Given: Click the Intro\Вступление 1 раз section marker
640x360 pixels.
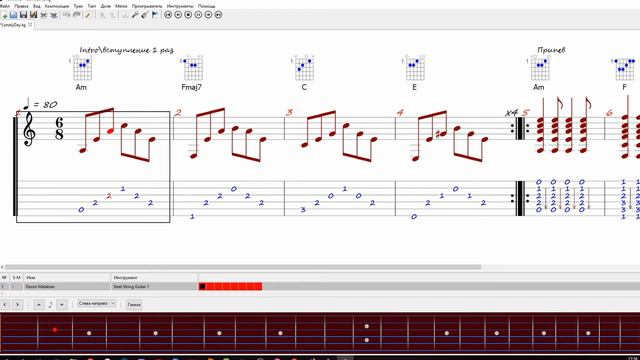Looking at the screenshot, I should coord(127,50).
